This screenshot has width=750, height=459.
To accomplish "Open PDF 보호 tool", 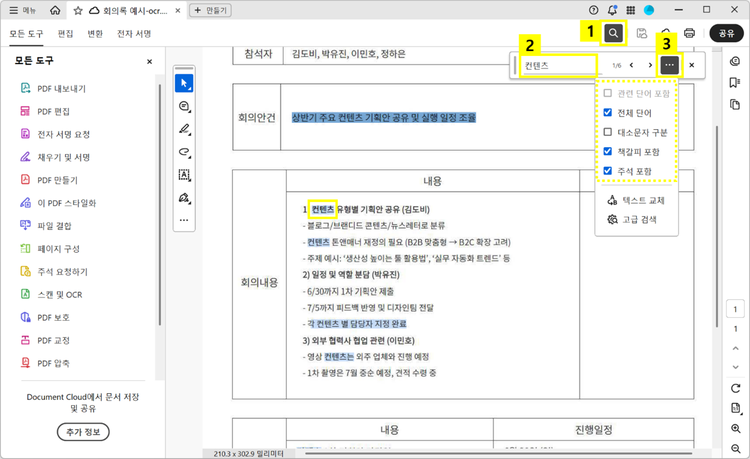I will pos(45,317).
